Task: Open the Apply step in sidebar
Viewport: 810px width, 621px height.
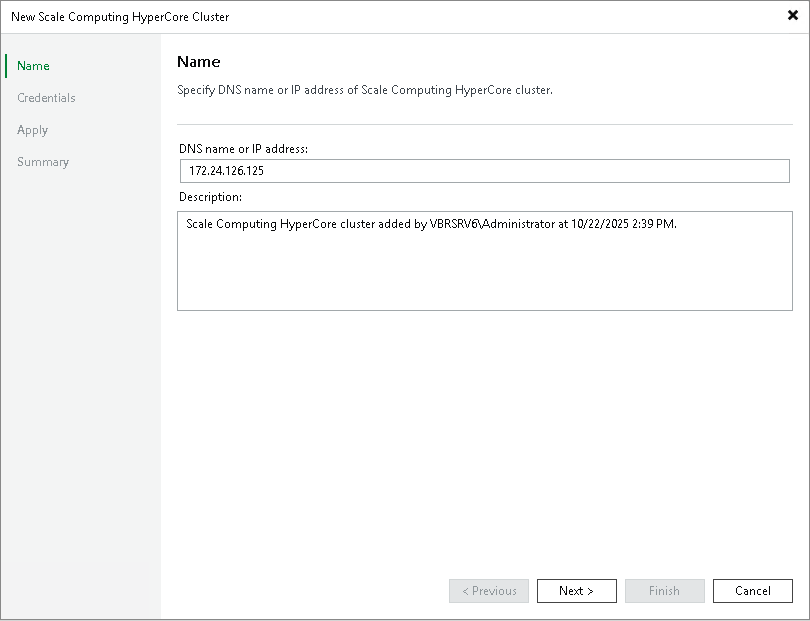Action: click(x=32, y=130)
